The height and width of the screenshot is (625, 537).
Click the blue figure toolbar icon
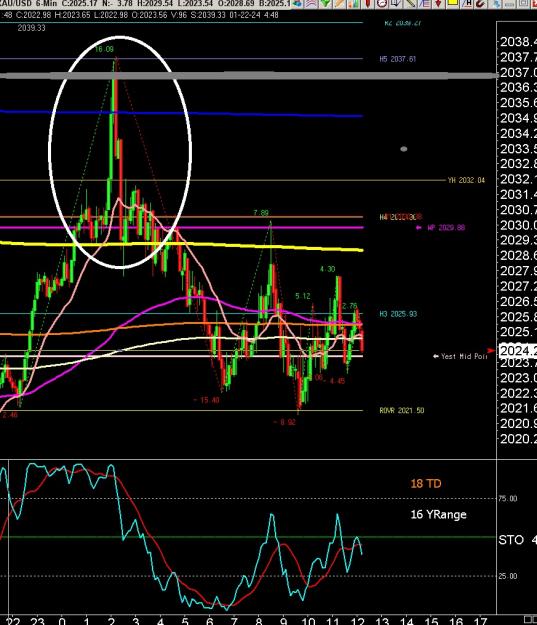click(496, 4)
